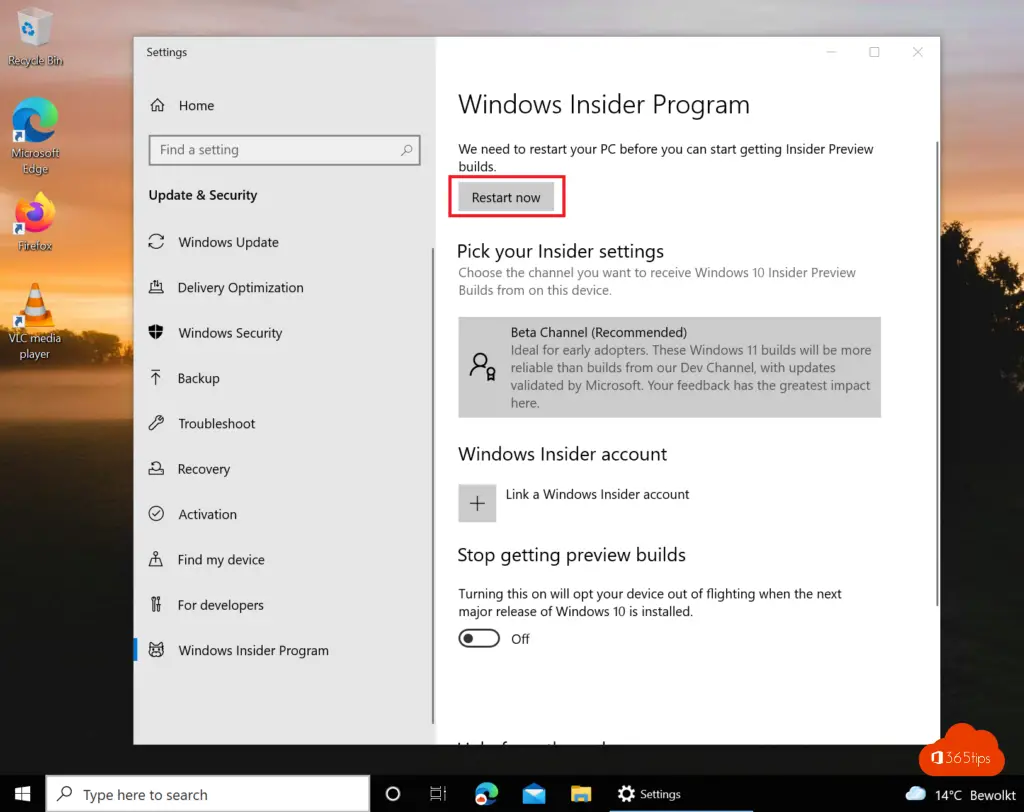Toggle off Stop getting preview builds switch
Viewport: 1024px width, 812px height.
coord(479,637)
